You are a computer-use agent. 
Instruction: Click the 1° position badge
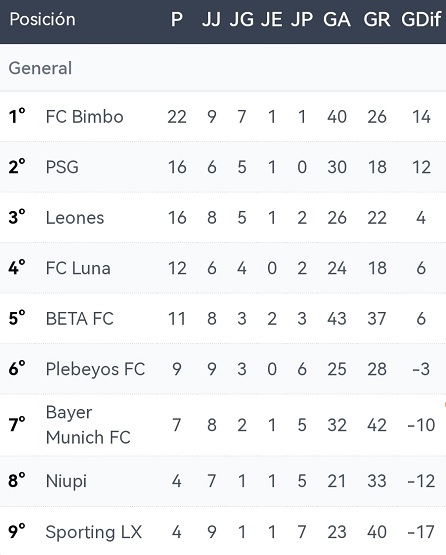[17, 116]
